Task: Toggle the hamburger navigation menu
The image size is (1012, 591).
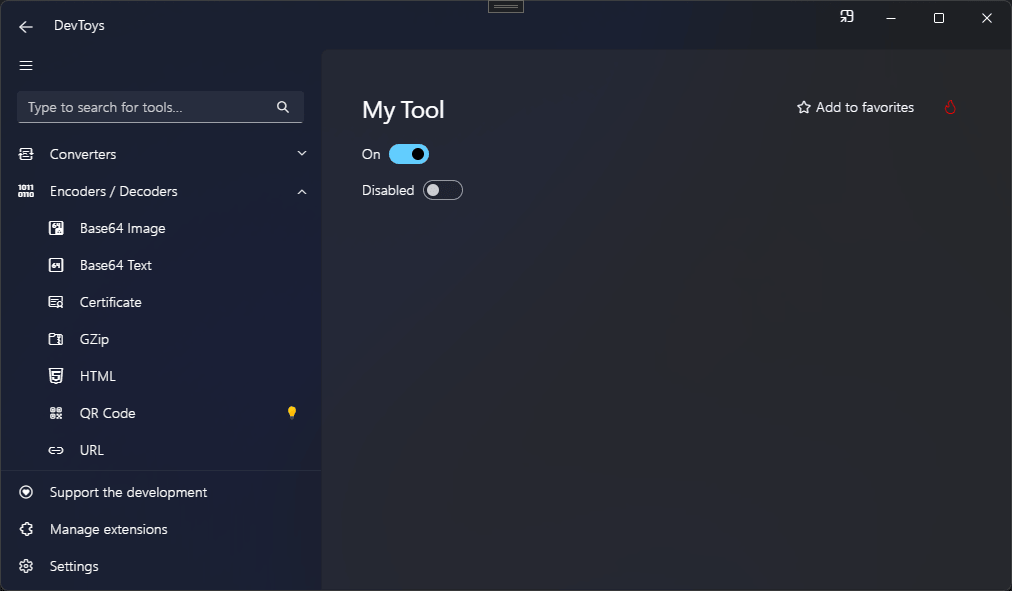Action: pyautogui.click(x=26, y=66)
